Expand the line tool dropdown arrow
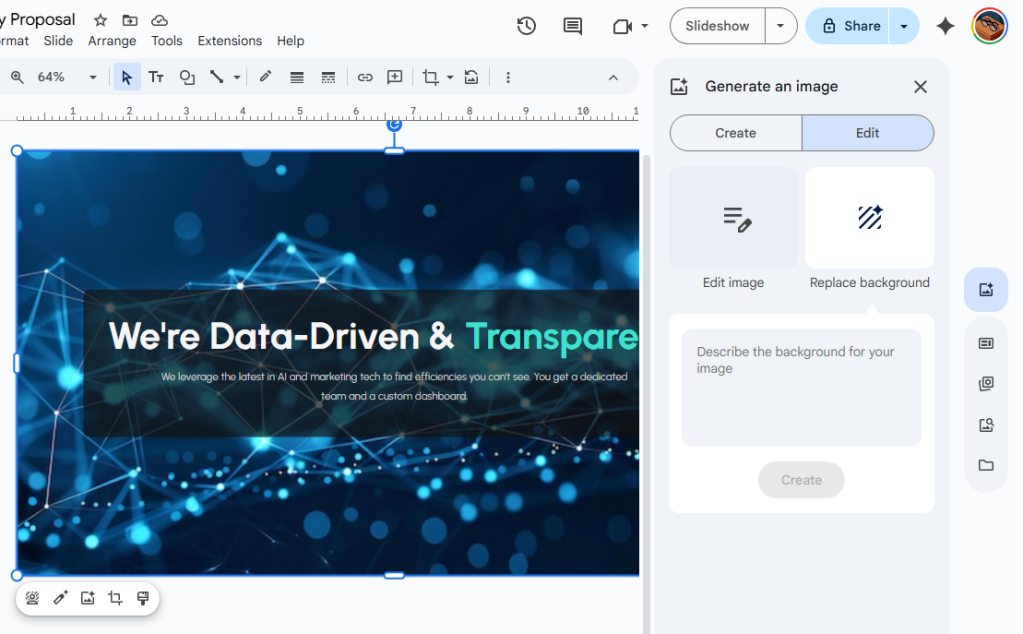The width and height of the screenshot is (1023, 634). click(239, 76)
